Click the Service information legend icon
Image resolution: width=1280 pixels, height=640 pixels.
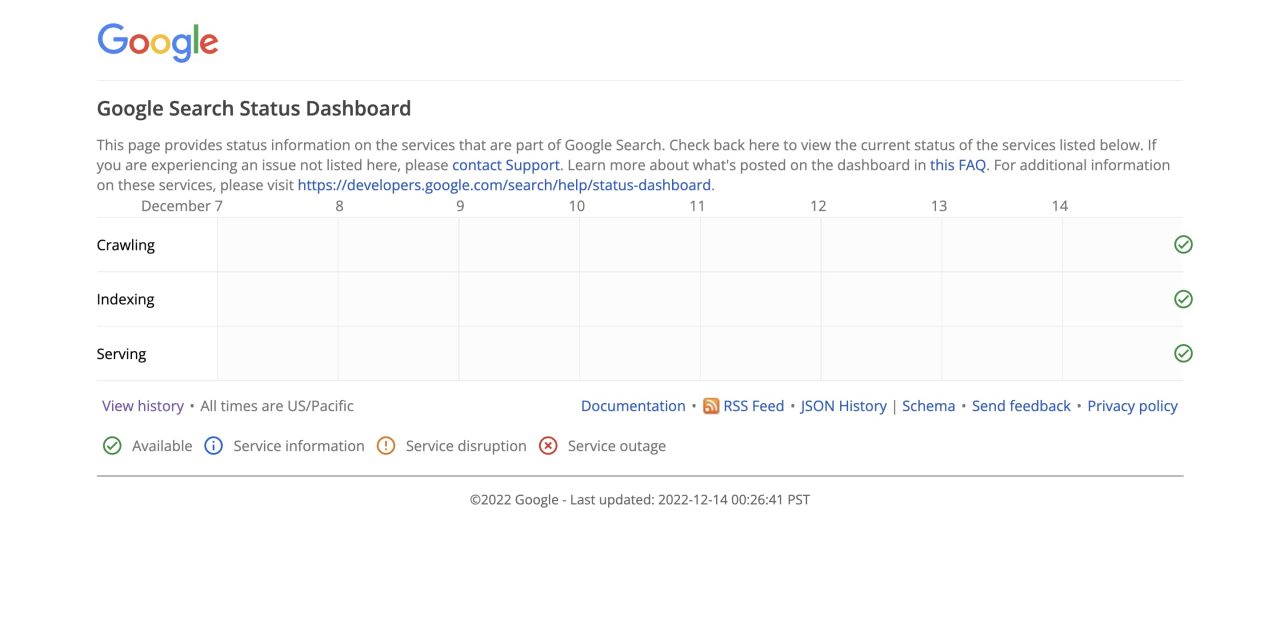coord(213,445)
